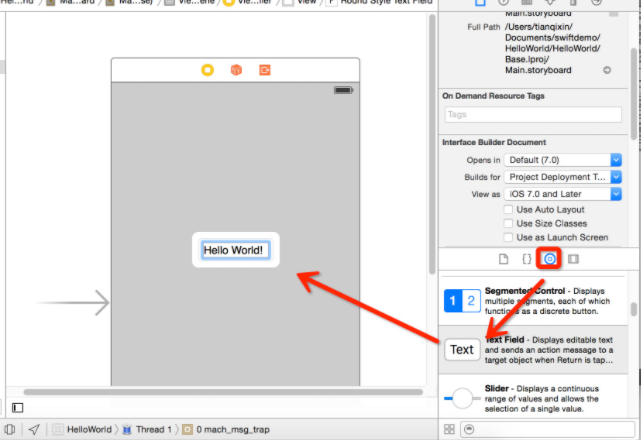Show the Object library tab
641x440 pixels.
pos(550,259)
